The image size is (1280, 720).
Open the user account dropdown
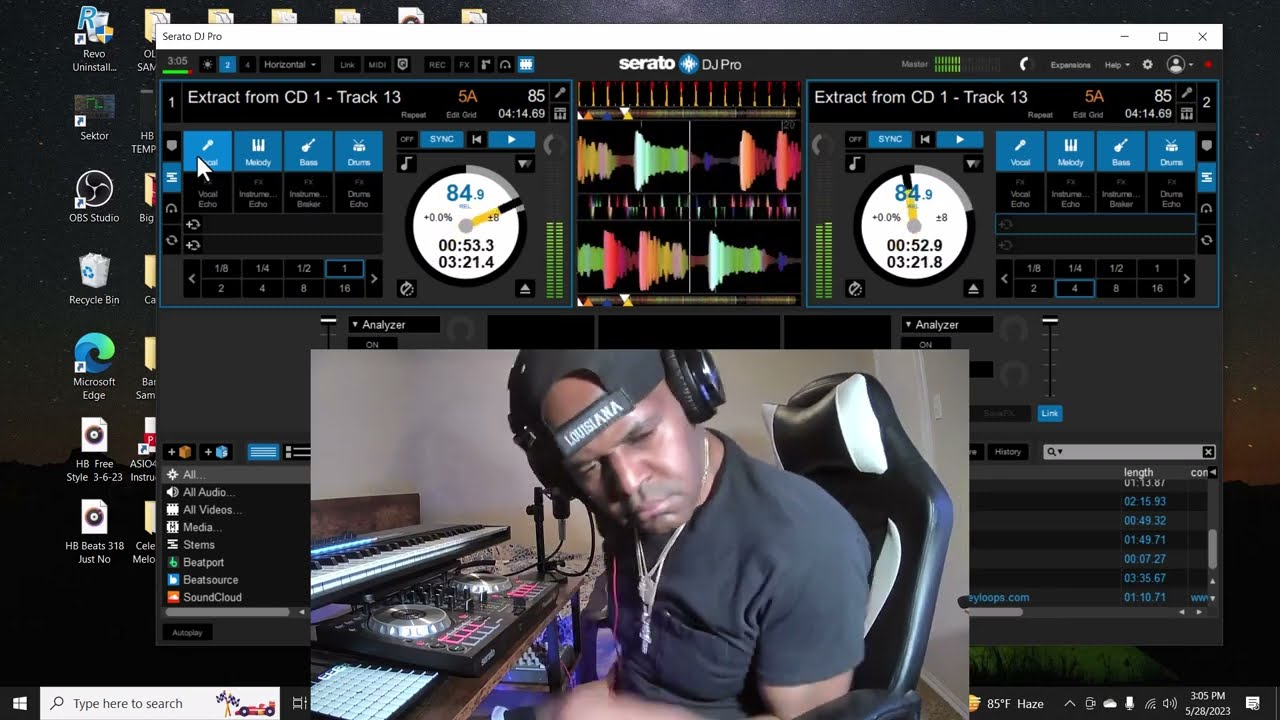(1180, 64)
